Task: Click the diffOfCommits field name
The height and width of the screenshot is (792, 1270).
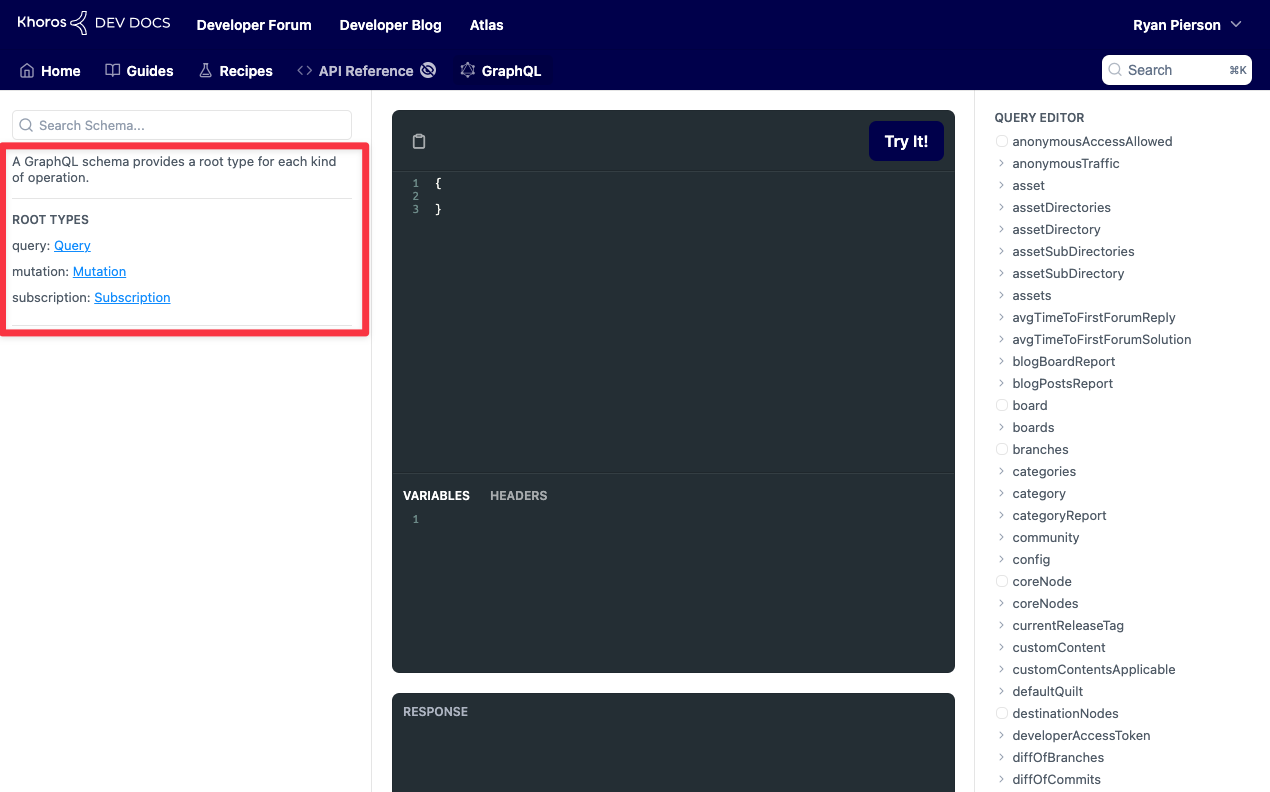Action: (x=1056, y=780)
